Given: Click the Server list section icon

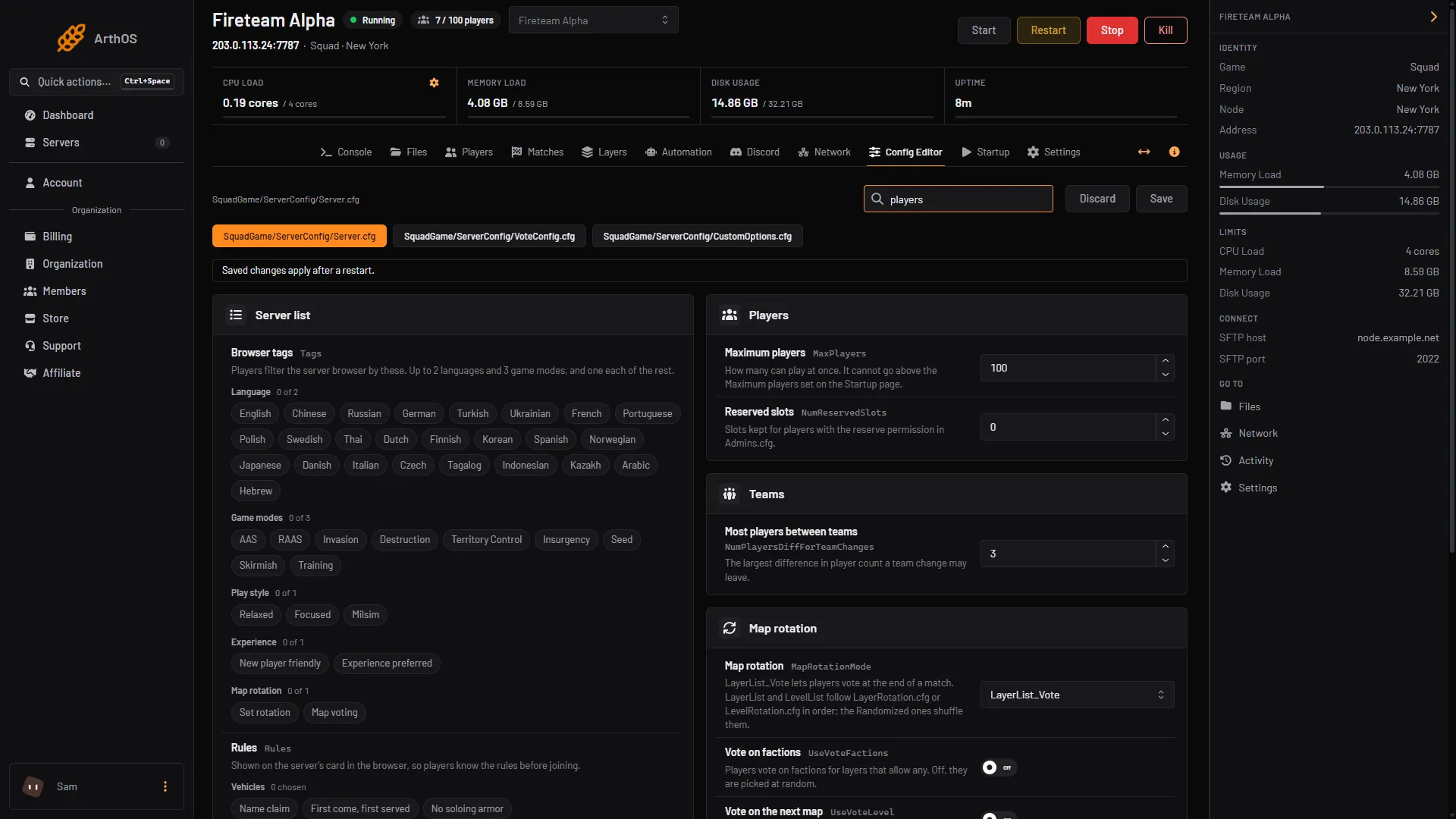Looking at the screenshot, I should [x=236, y=315].
